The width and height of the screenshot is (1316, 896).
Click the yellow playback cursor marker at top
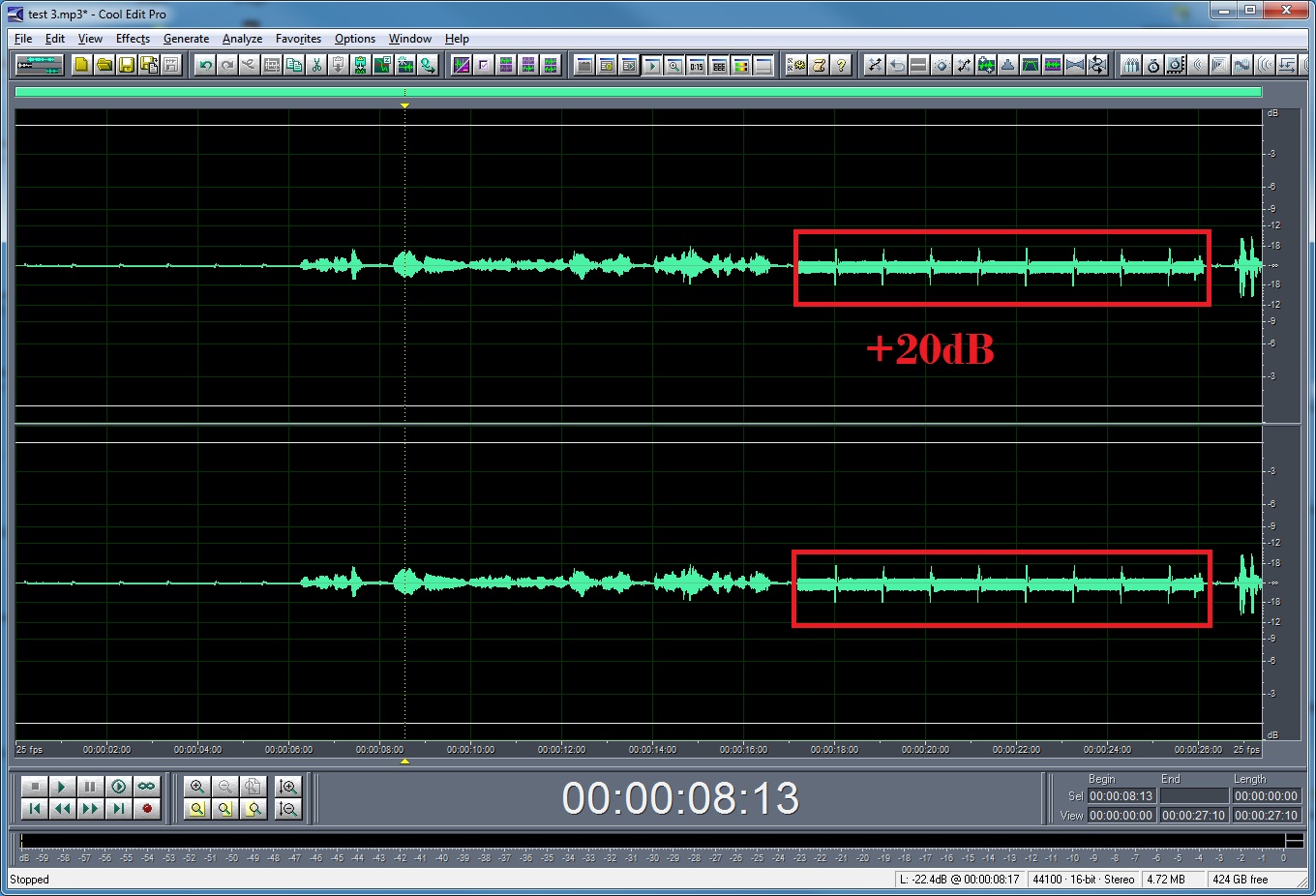click(404, 105)
